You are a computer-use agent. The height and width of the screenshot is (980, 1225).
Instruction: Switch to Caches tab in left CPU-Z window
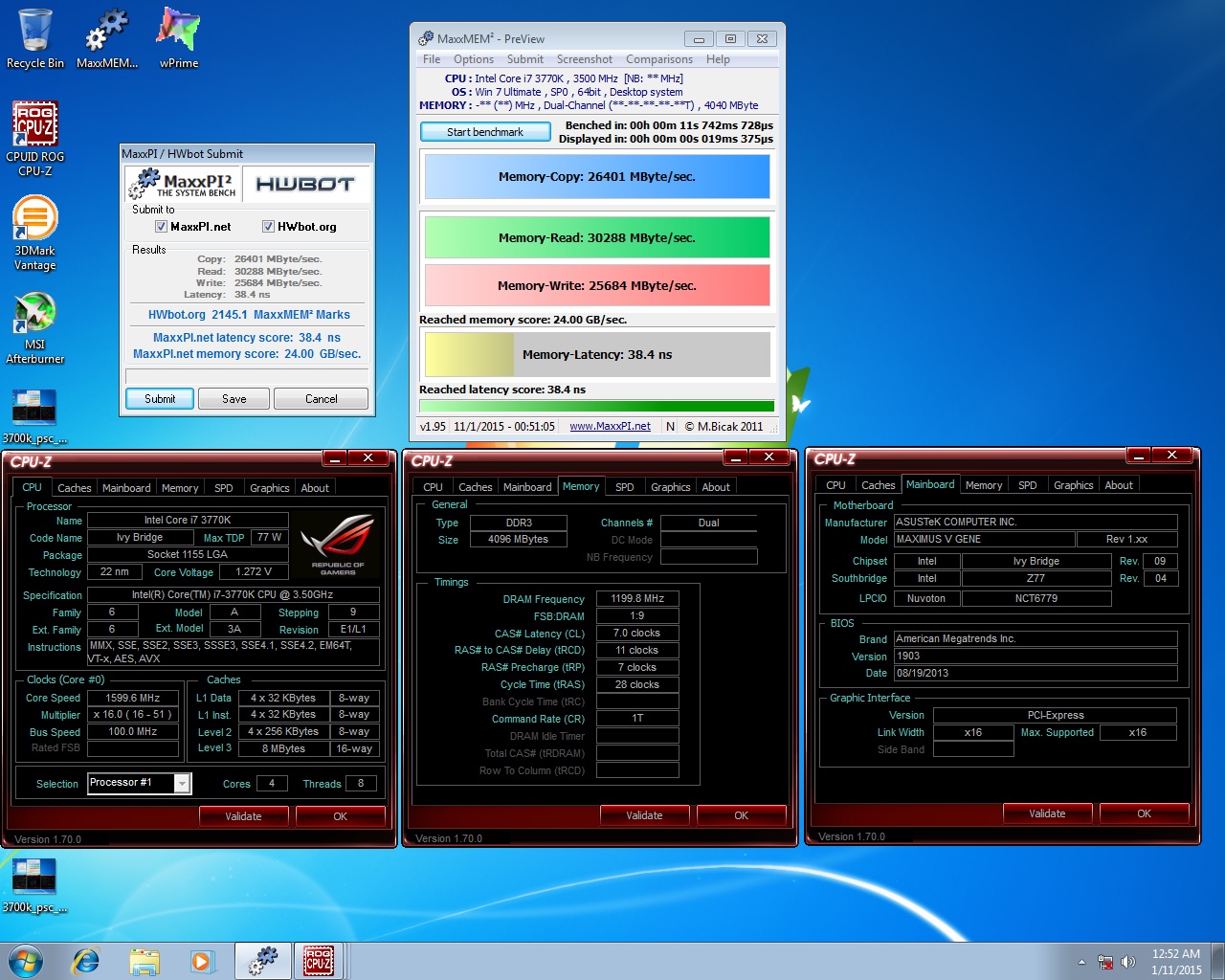[75, 488]
